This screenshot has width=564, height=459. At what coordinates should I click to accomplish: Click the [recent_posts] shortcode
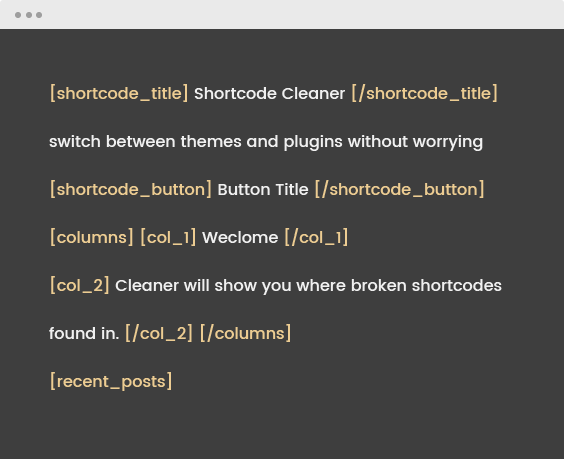point(111,381)
